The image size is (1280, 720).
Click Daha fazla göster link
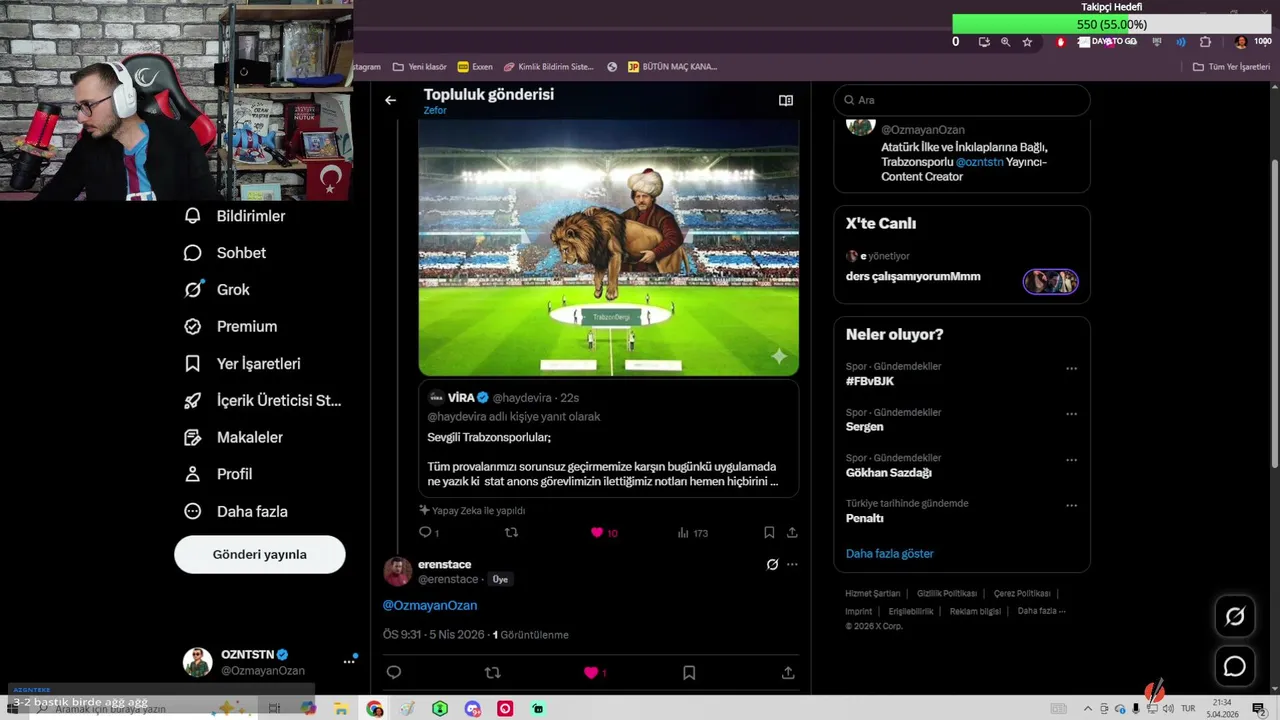(890, 553)
